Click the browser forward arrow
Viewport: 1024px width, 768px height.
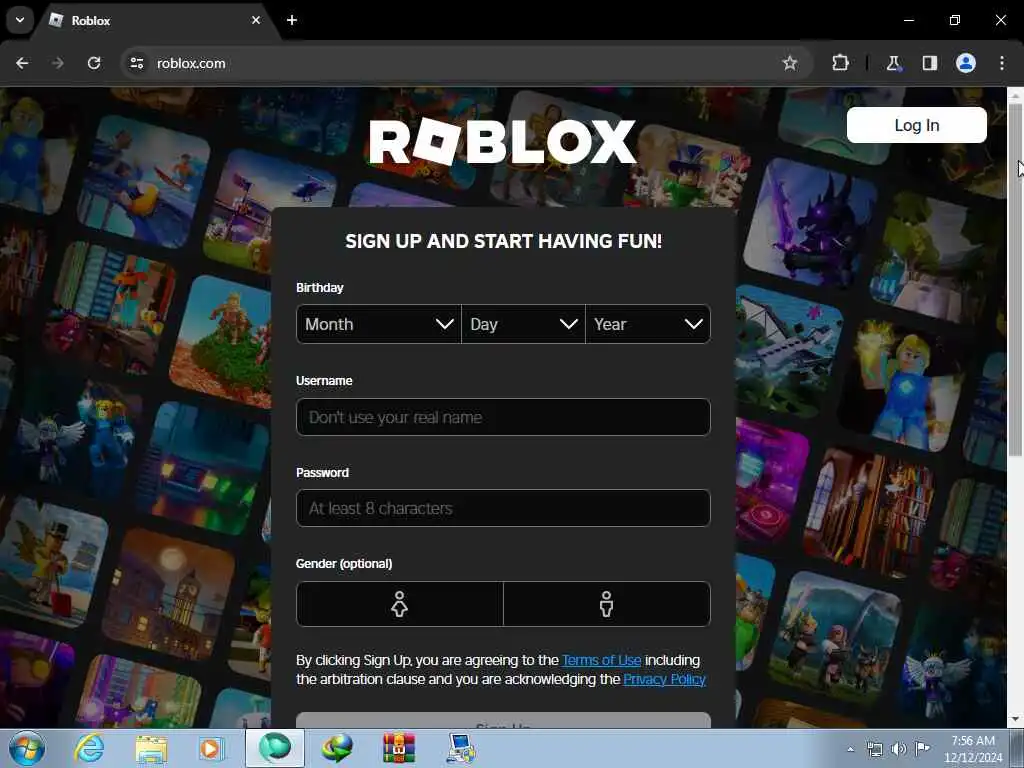click(57, 63)
